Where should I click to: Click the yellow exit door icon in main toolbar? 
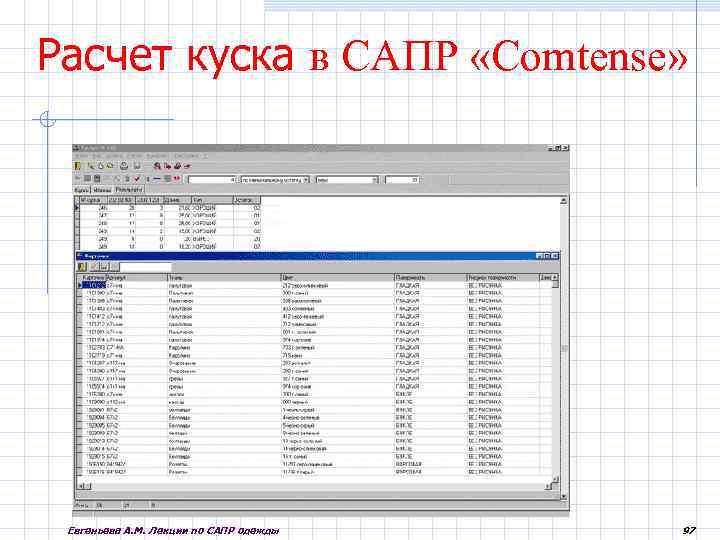tap(78, 166)
